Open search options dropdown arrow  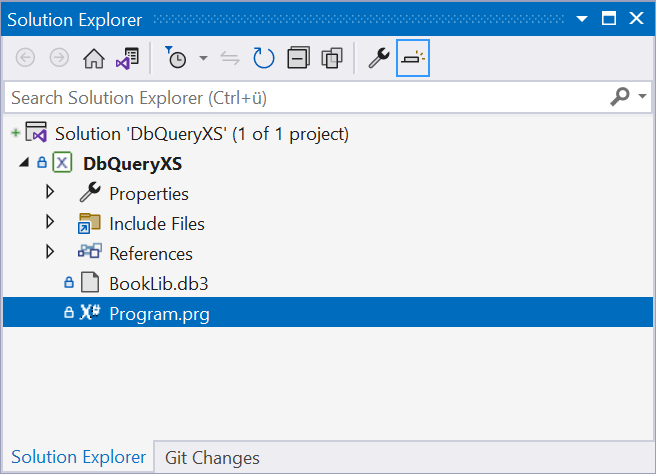(x=642, y=97)
